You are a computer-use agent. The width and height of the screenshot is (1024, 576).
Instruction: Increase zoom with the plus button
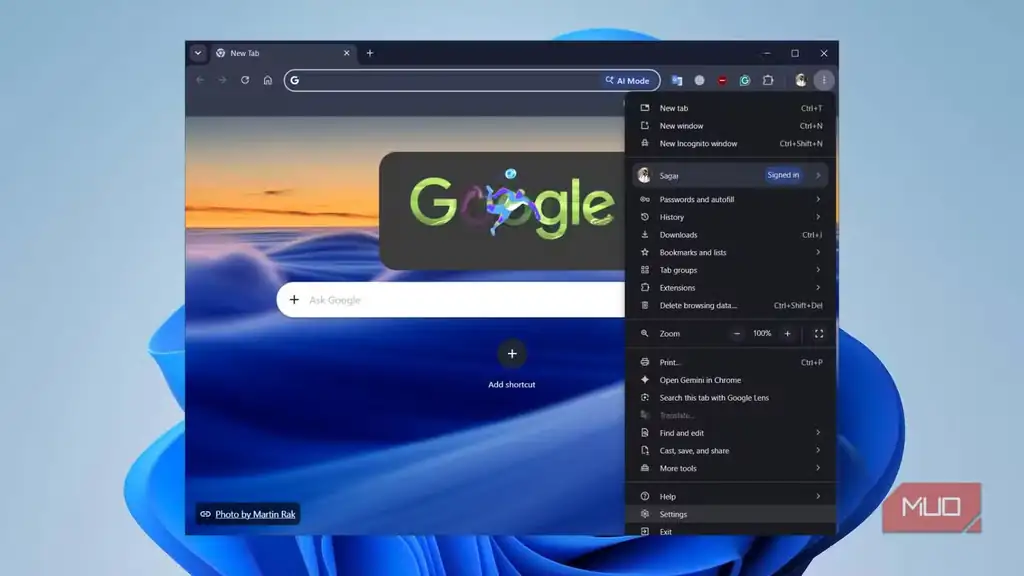(788, 334)
